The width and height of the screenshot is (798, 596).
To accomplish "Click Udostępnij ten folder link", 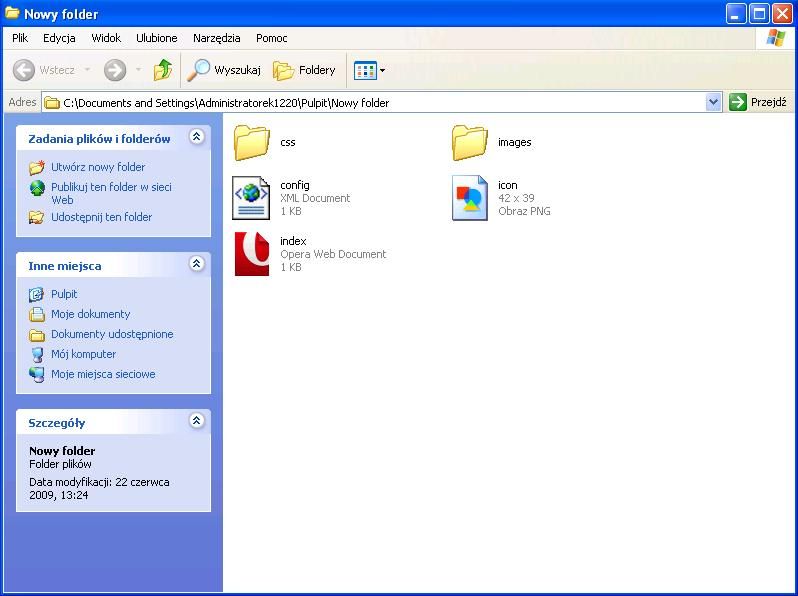I will (x=101, y=217).
